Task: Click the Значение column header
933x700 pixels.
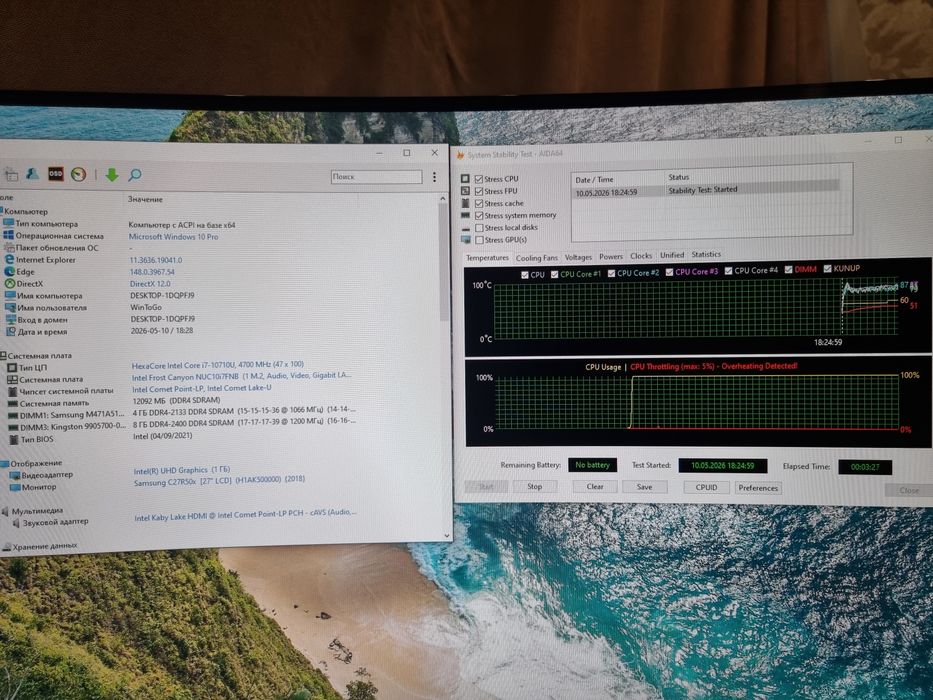Action: click(x=145, y=200)
